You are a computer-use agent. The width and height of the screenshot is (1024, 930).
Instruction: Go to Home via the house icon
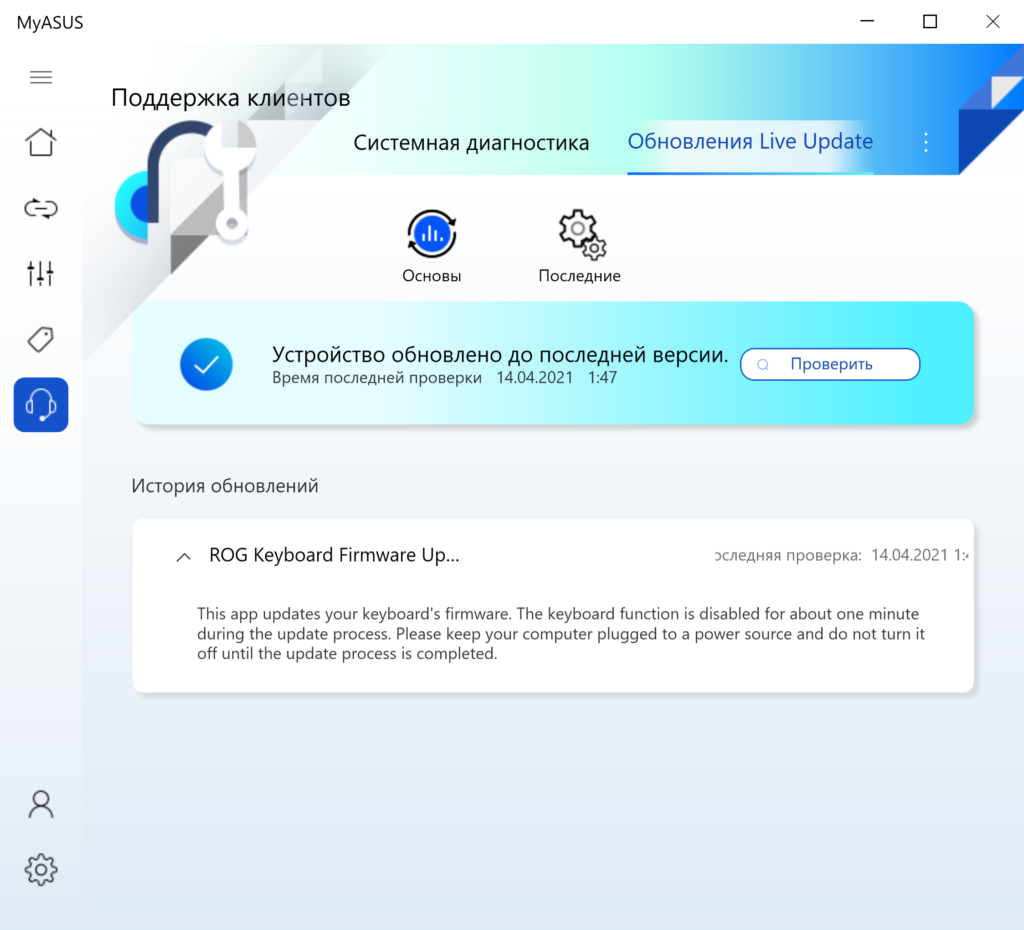pyautogui.click(x=40, y=142)
